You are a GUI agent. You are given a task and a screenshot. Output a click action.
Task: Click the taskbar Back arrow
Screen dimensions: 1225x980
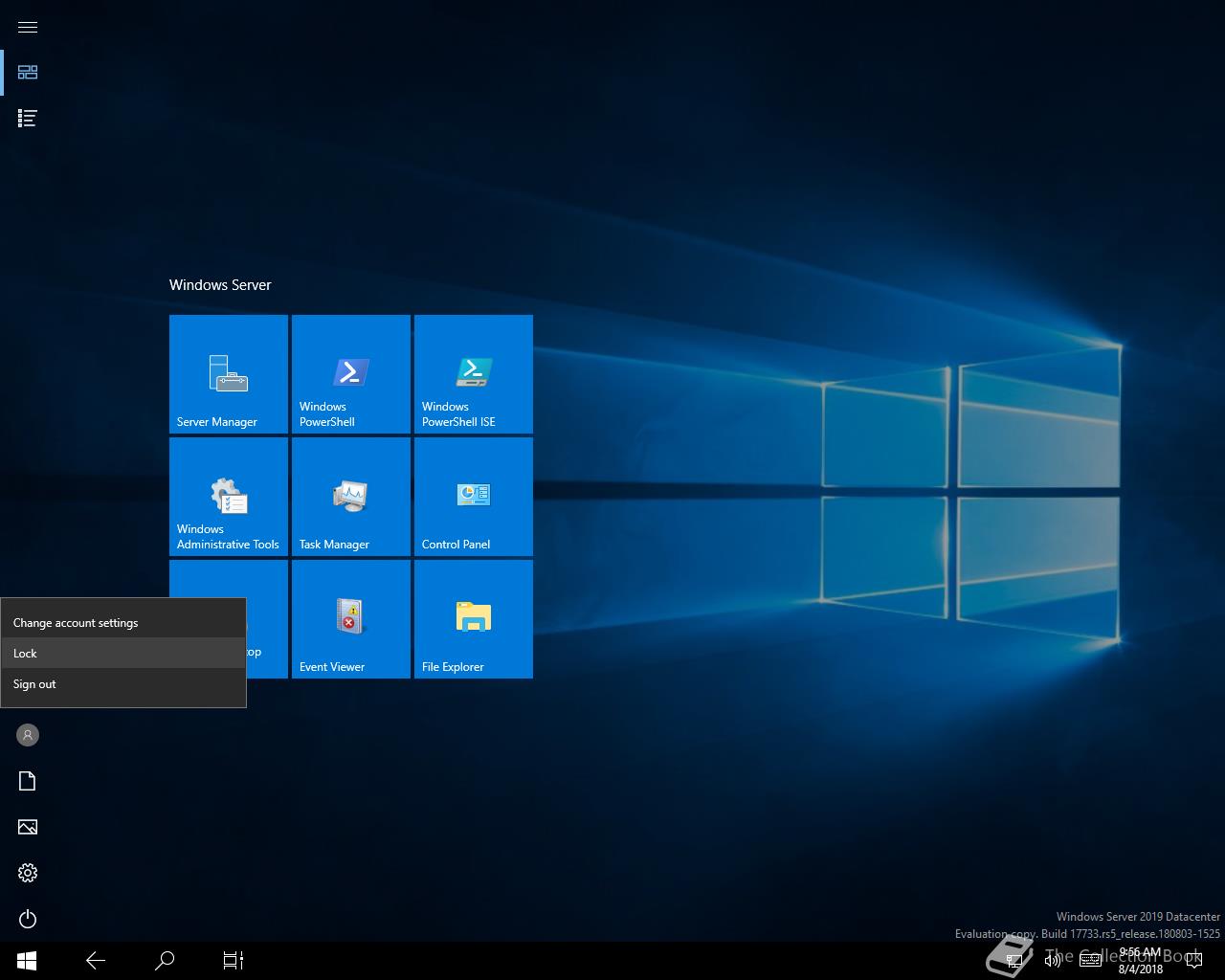[x=96, y=960]
